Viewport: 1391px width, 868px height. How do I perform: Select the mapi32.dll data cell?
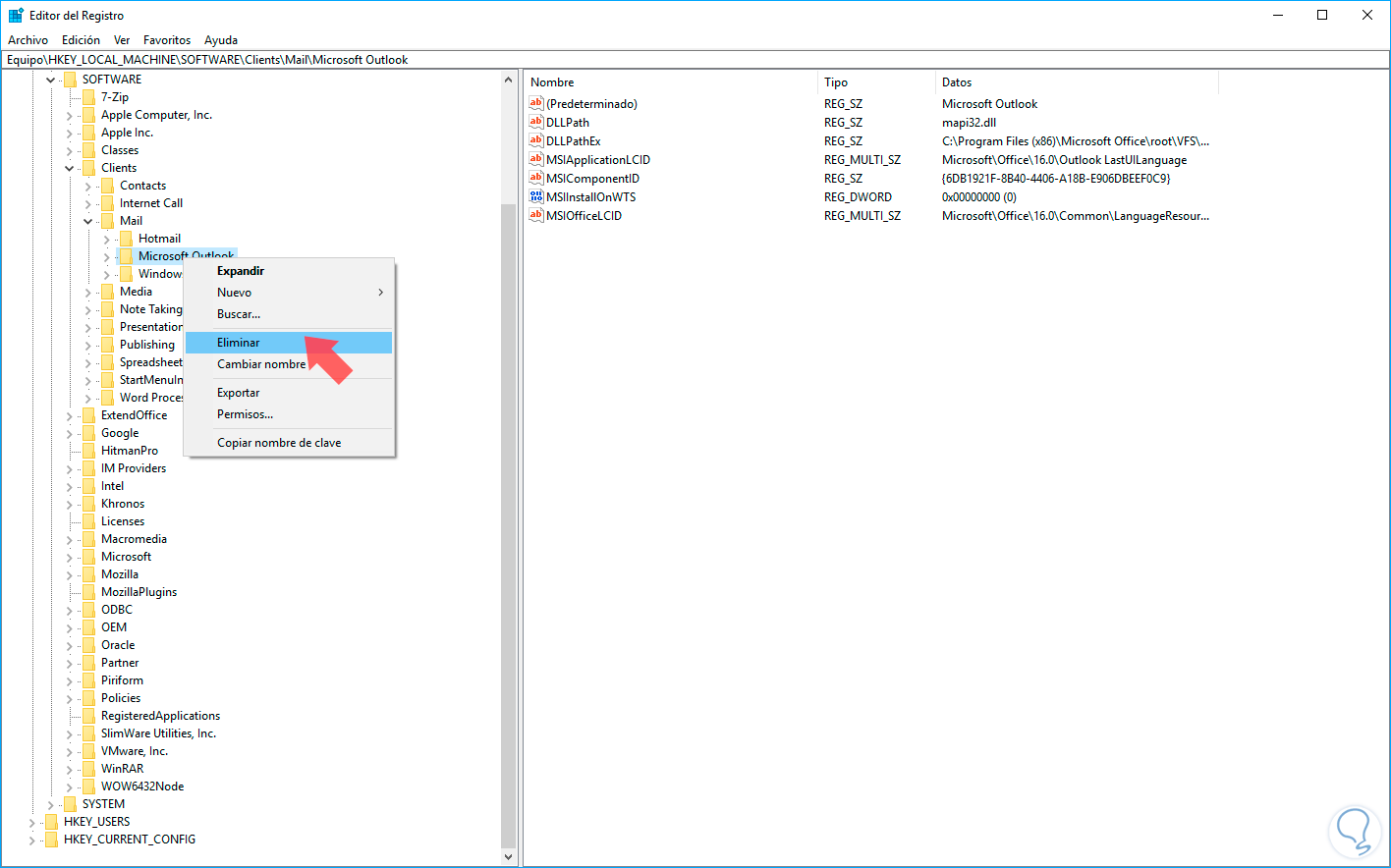click(969, 123)
